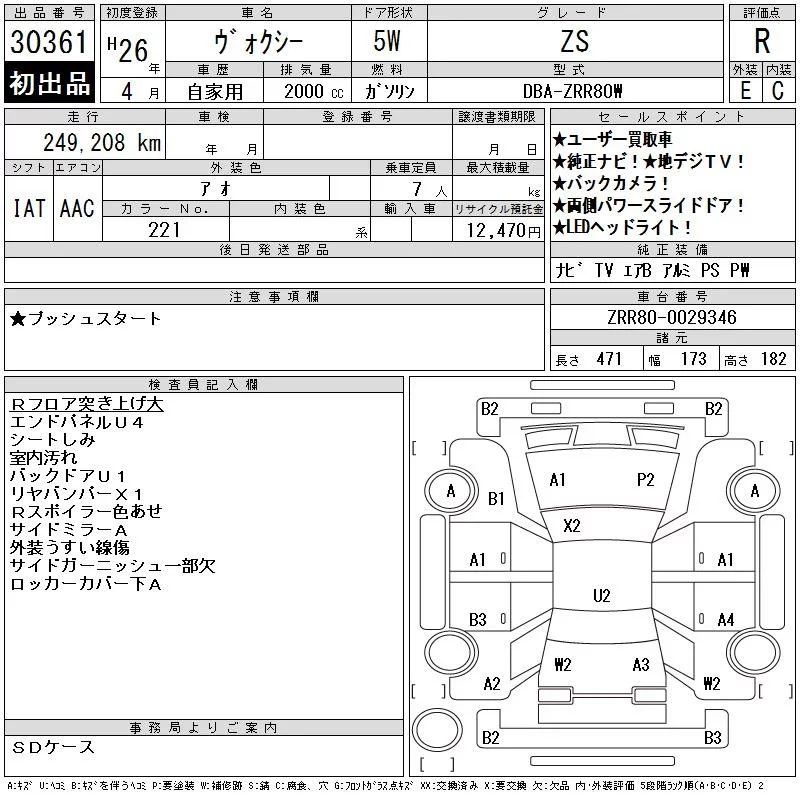Click the P2 mark on the hood

(x=645, y=480)
